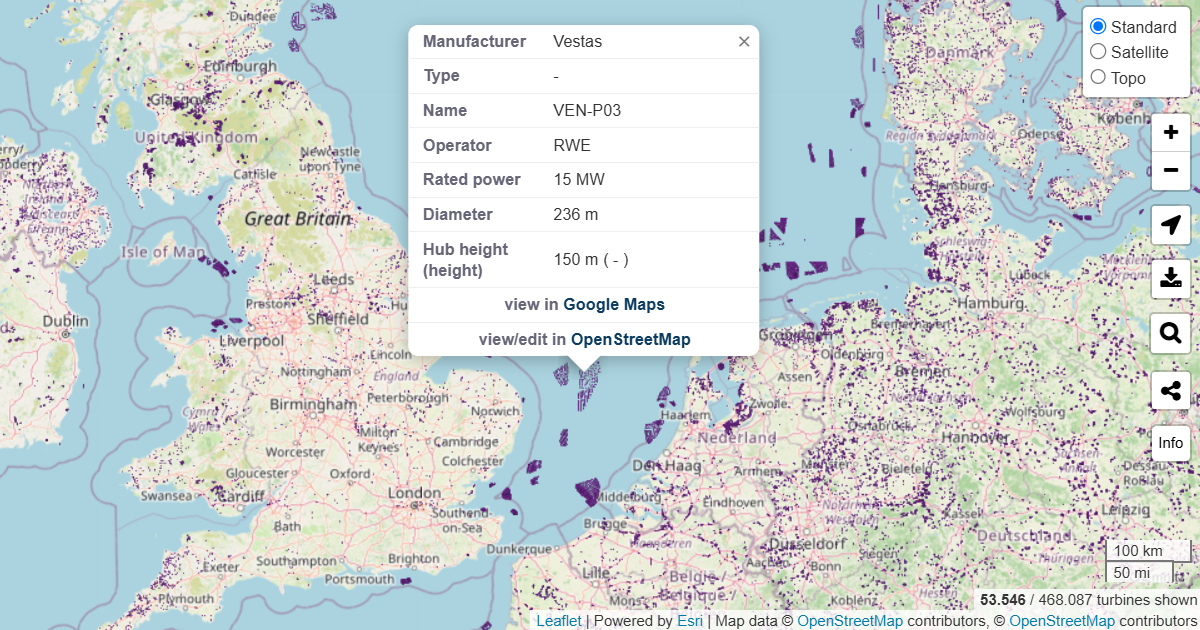Viewport: 1200px width, 630px height.
Task: Click the Southampton label on map
Action: [295, 561]
